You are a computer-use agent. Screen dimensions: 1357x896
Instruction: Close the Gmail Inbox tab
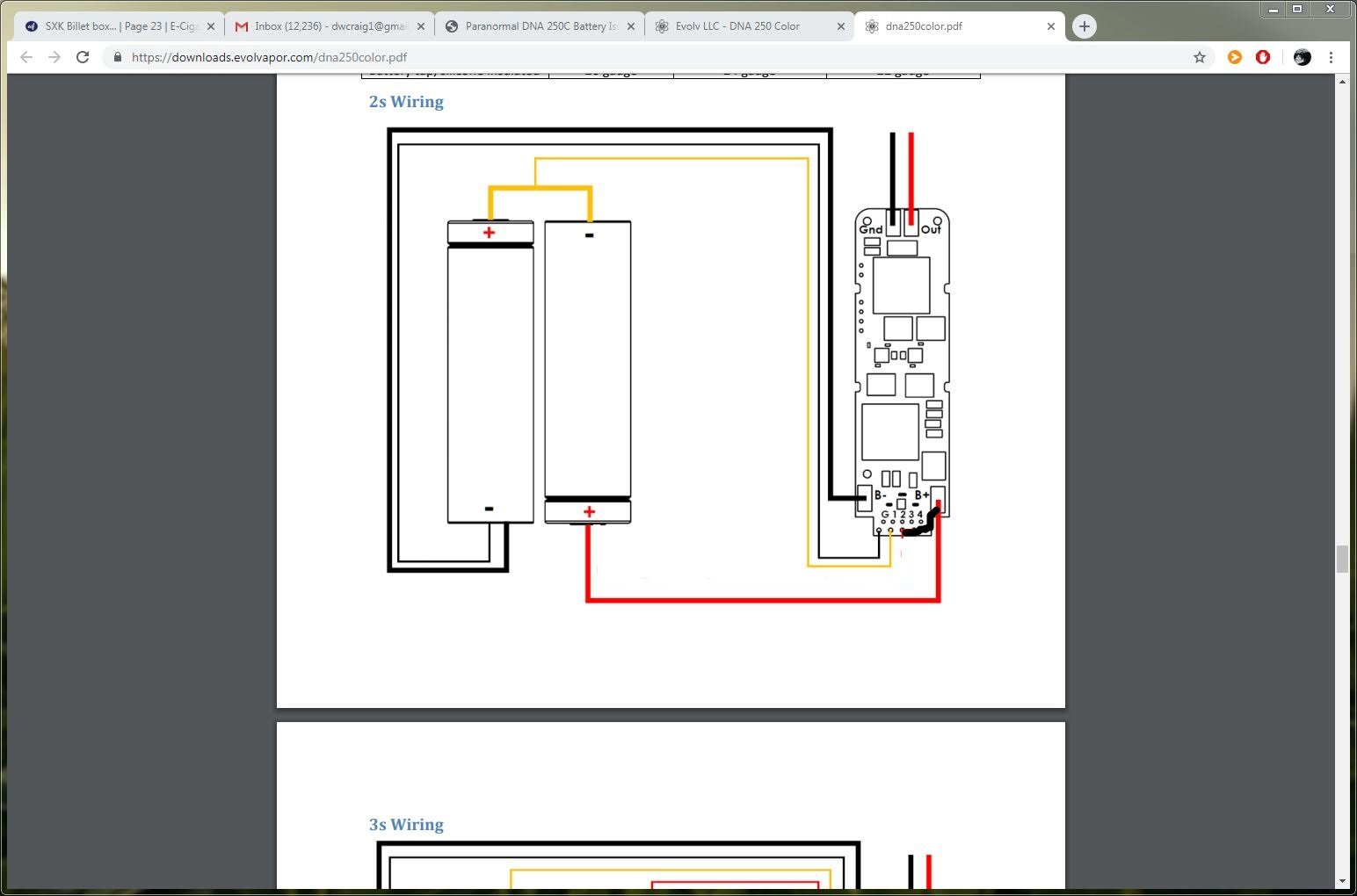[x=421, y=26]
